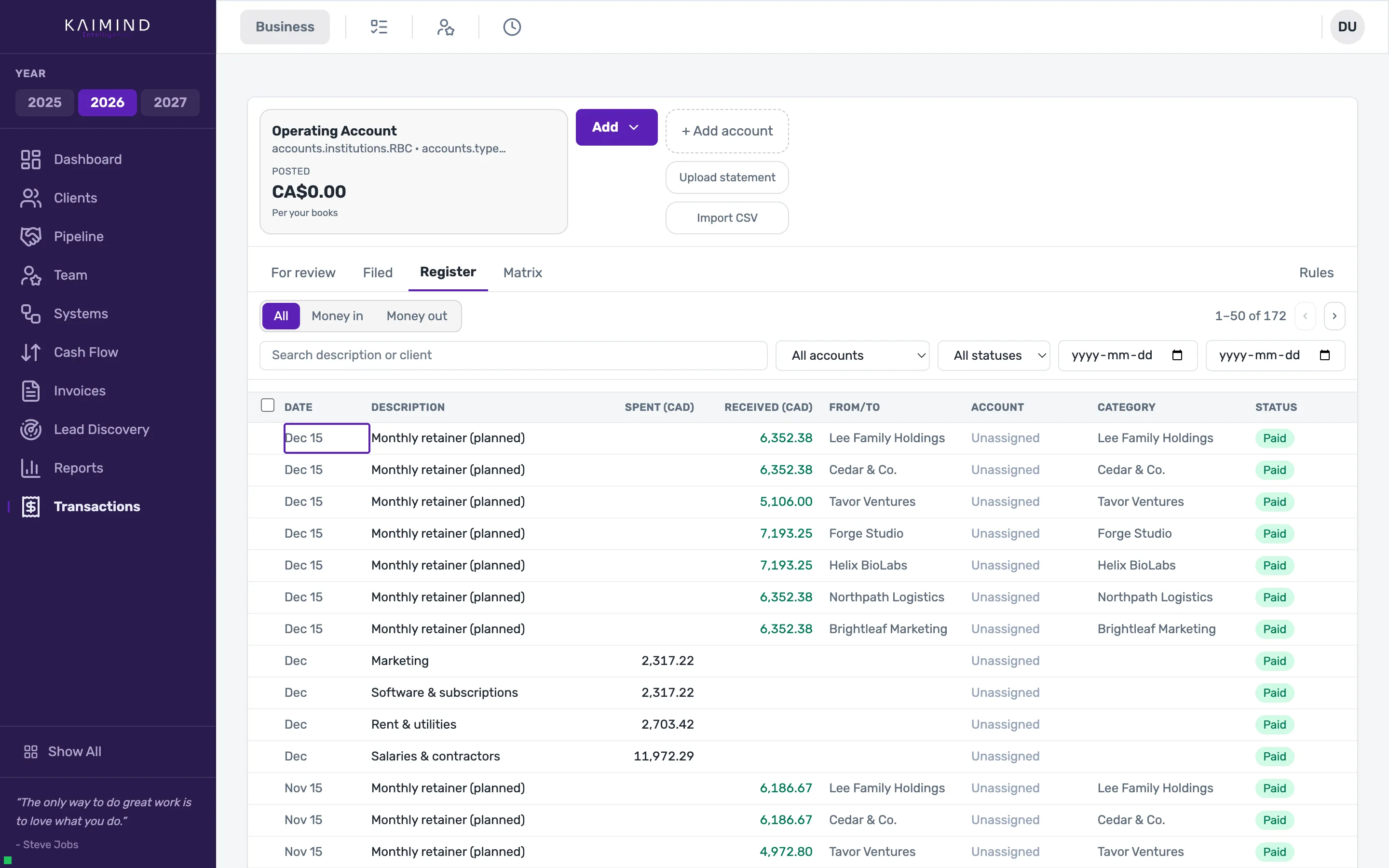Switch to the Filed tab
The image size is (1389, 868).
(x=378, y=272)
